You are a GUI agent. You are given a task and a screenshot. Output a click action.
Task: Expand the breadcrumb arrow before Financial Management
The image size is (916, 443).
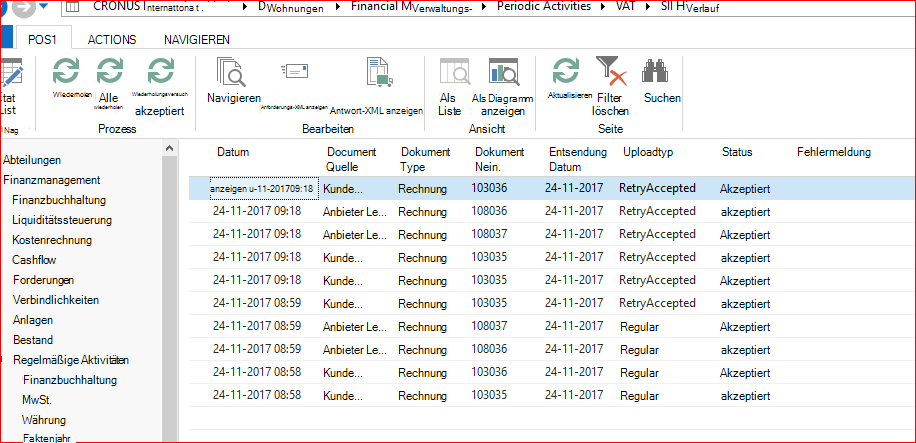click(336, 7)
